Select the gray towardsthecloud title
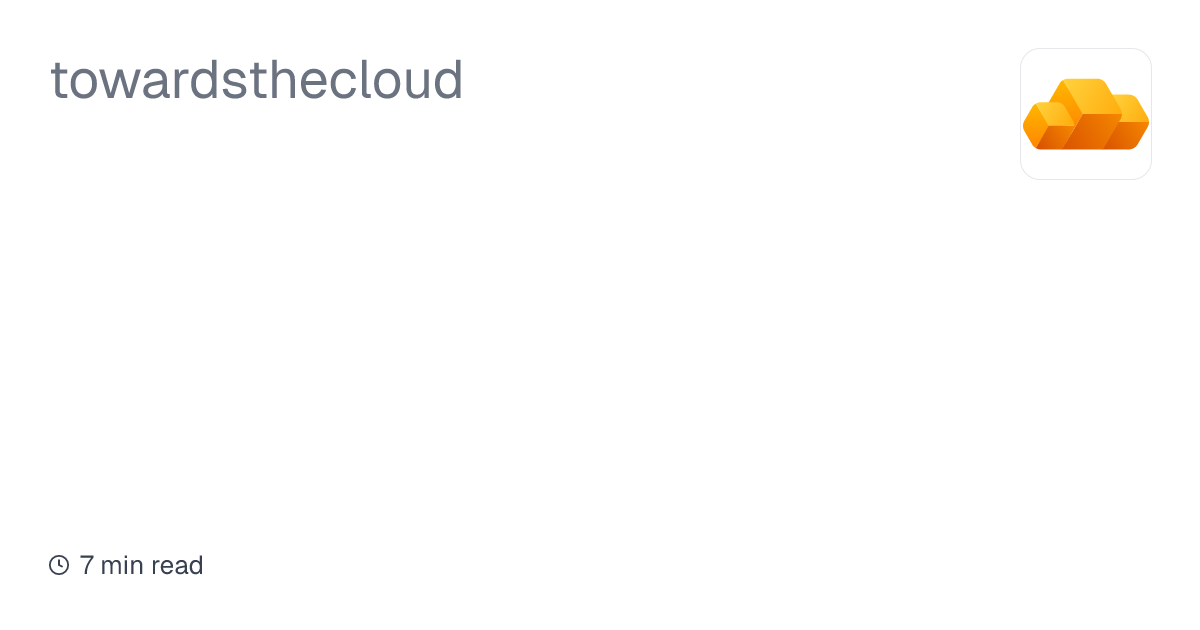The image size is (1200, 630). (256, 80)
